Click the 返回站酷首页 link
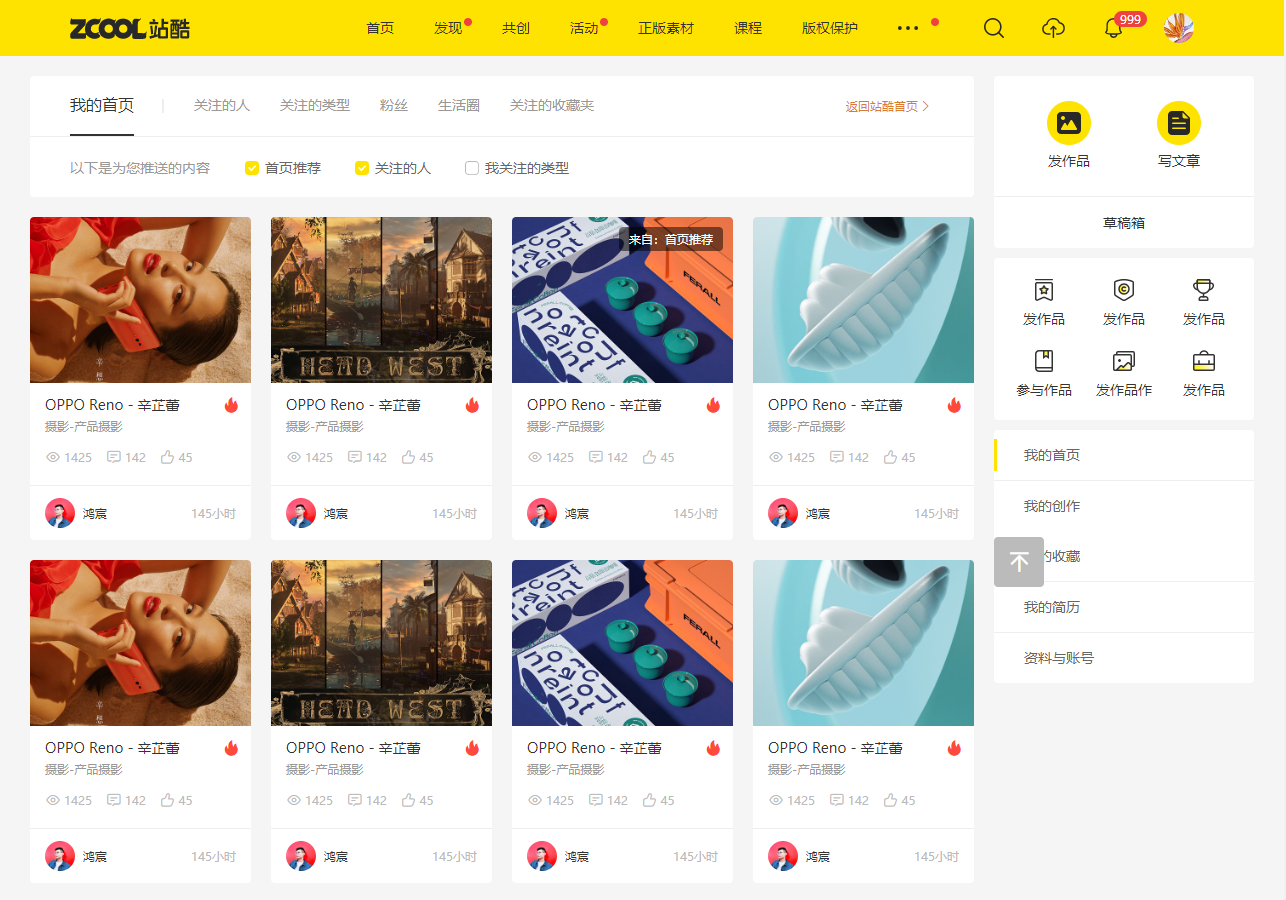This screenshot has width=1286, height=900. coord(887,106)
